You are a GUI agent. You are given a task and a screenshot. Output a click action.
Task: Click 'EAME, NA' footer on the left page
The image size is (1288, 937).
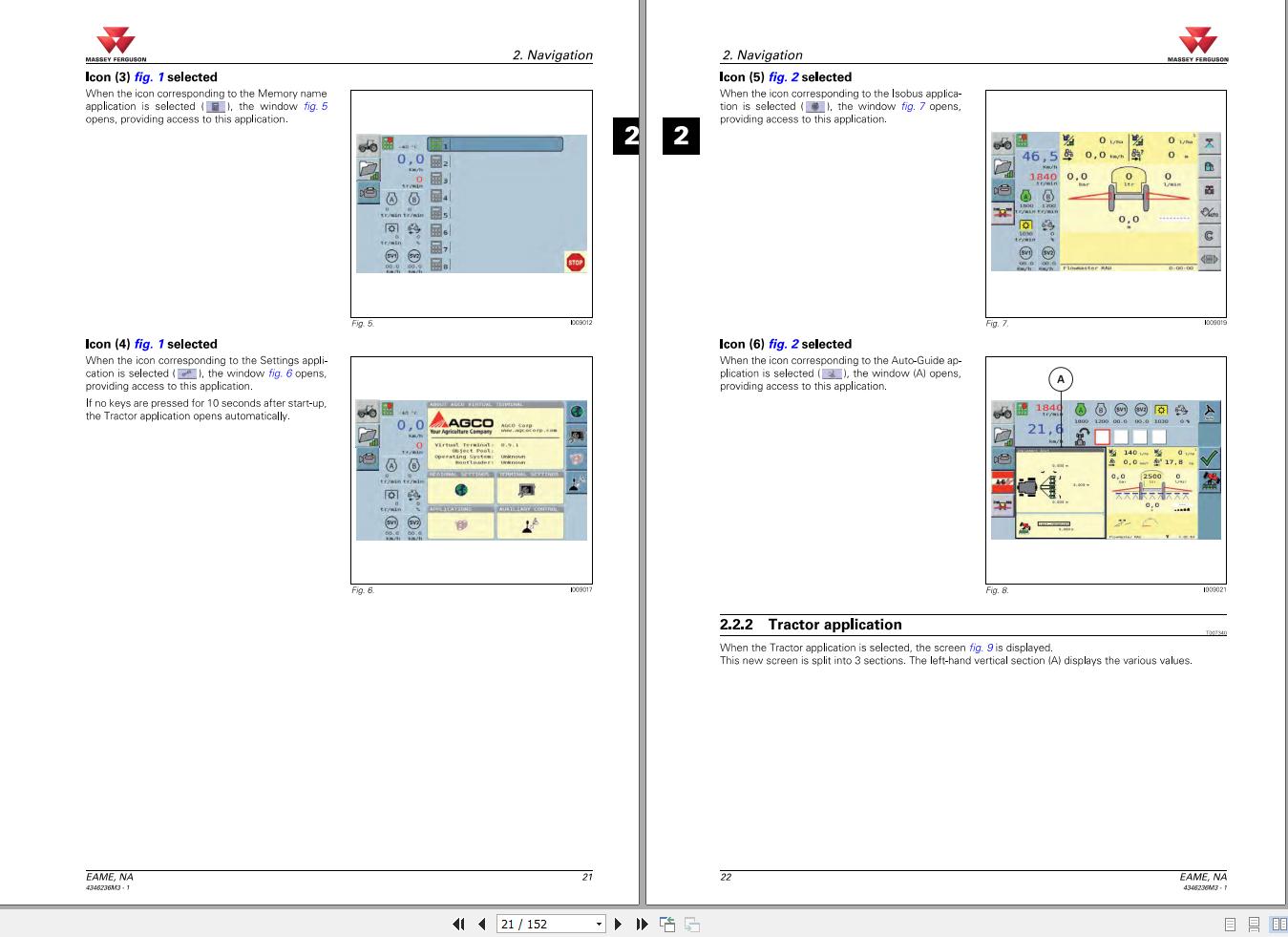tap(110, 877)
